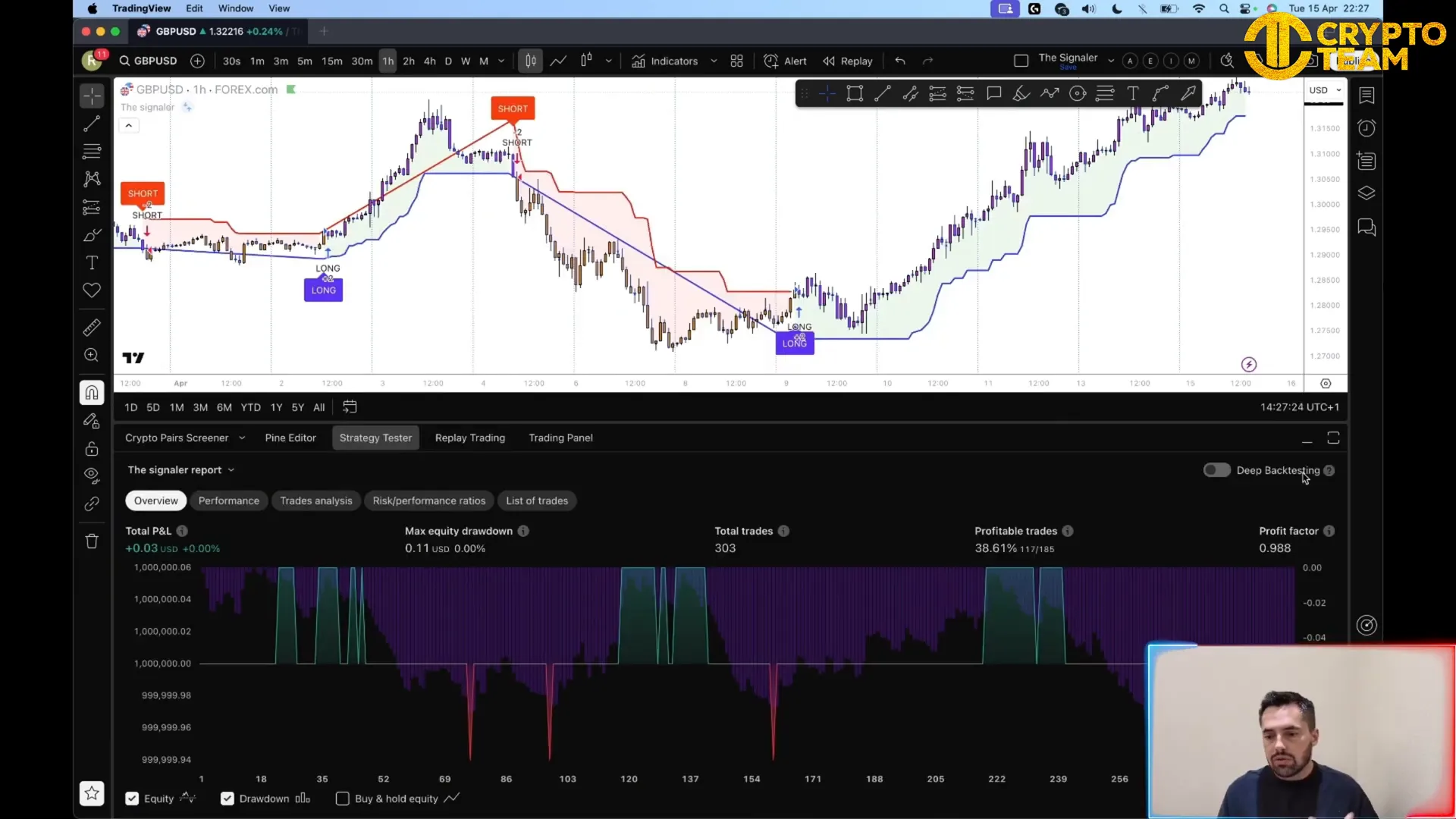Select the trend line drawing tool
The width and height of the screenshot is (1456, 819).
pyautogui.click(x=92, y=124)
